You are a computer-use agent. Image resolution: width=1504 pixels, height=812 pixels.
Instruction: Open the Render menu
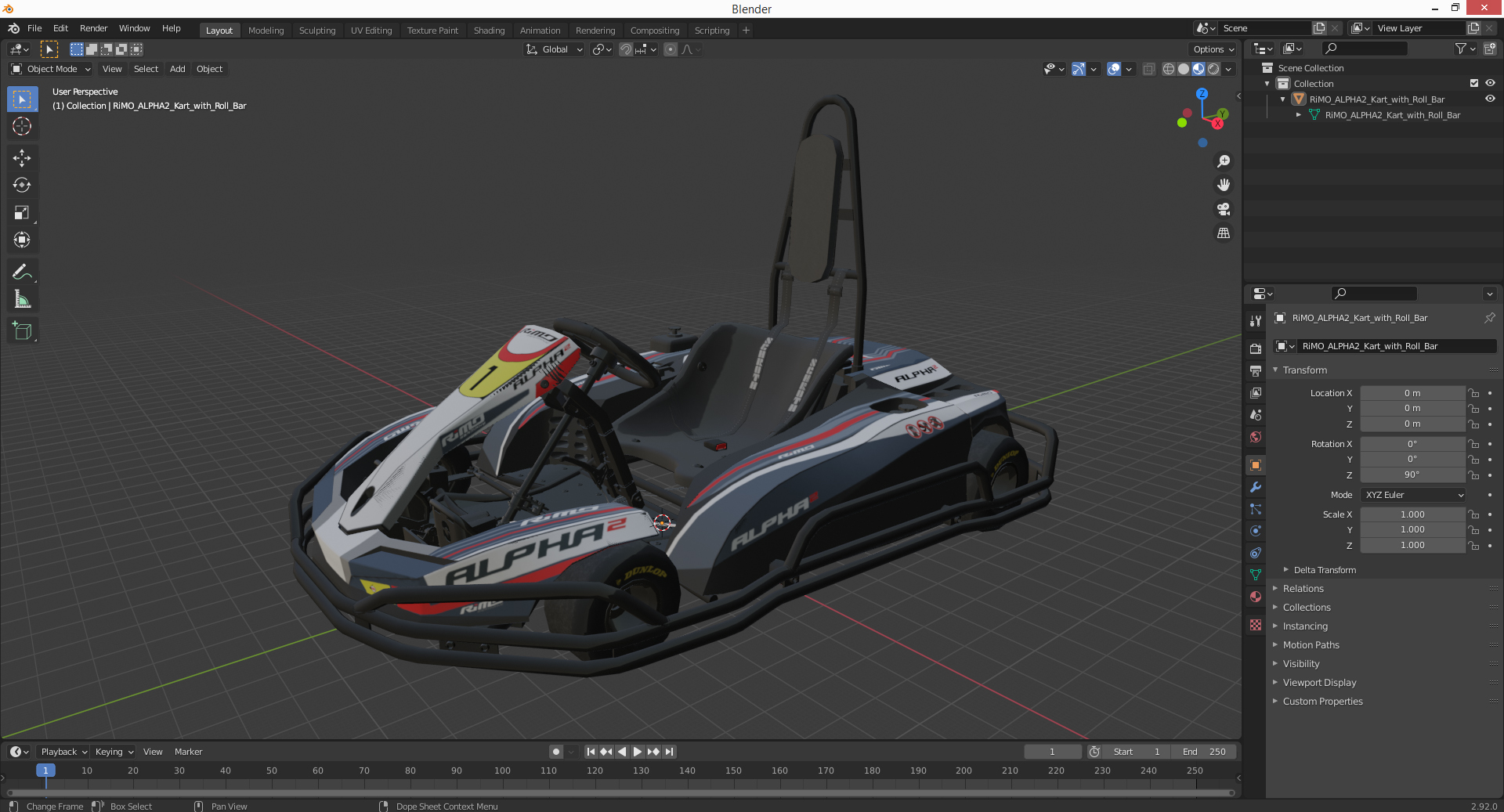coord(93,28)
